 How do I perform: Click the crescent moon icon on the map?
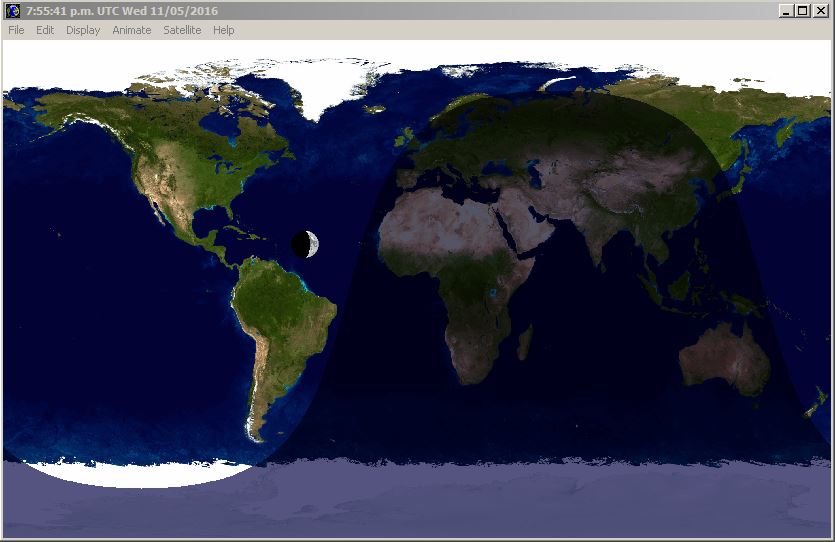306,244
